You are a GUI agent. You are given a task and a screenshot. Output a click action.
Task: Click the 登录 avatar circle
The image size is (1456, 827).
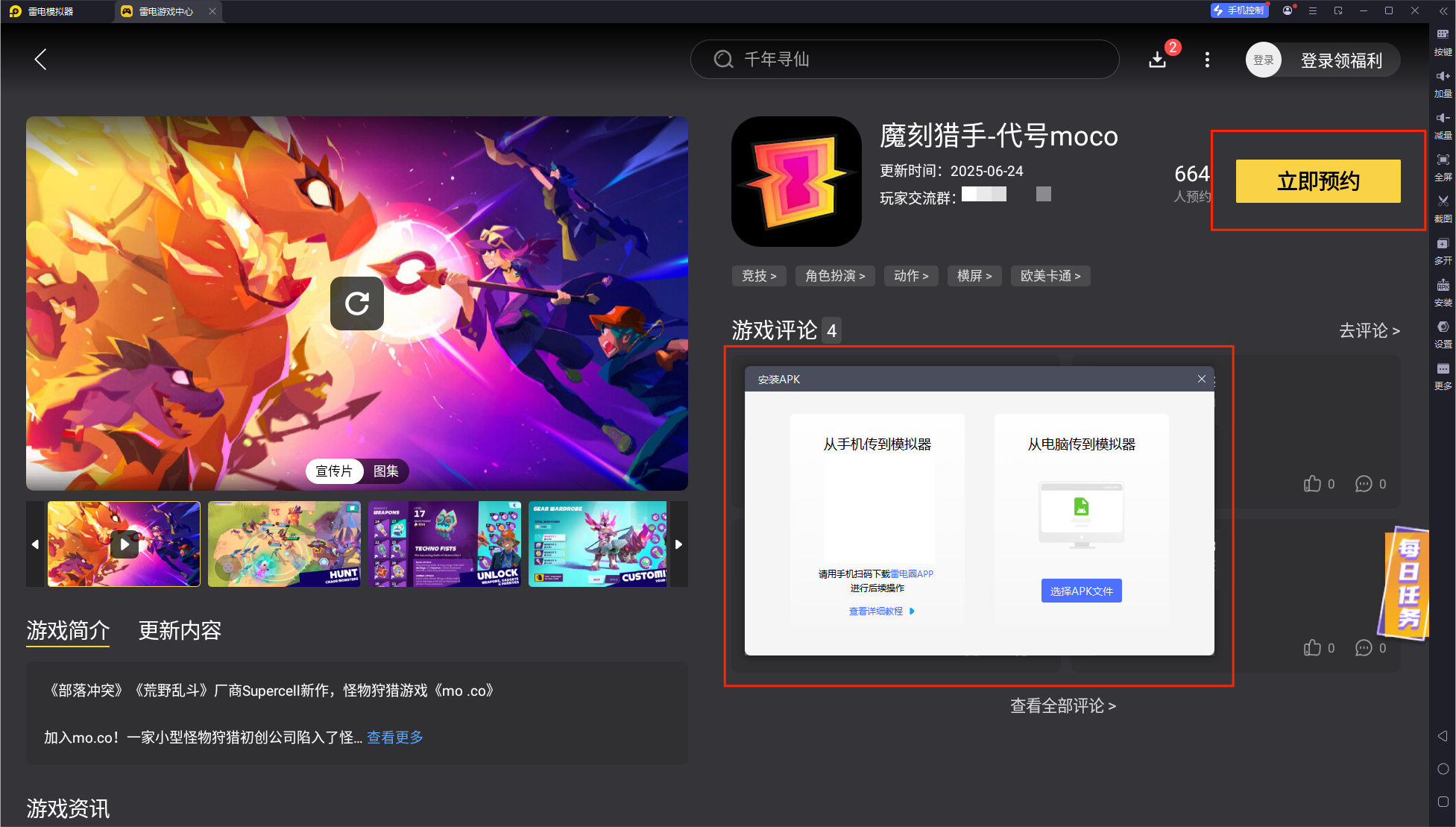pyautogui.click(x=1264, y=60)
